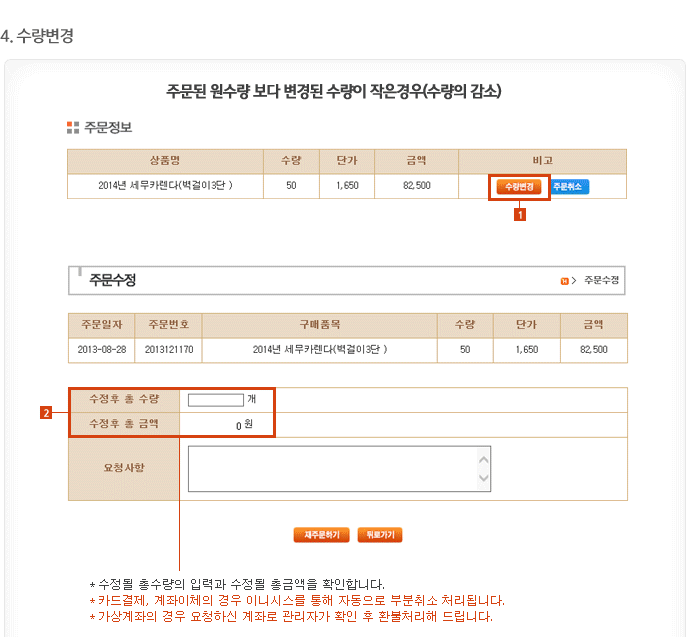Click the blue 주문취소 button
The width and height of the screenshot is (686, 637).
tap(570, 187)
